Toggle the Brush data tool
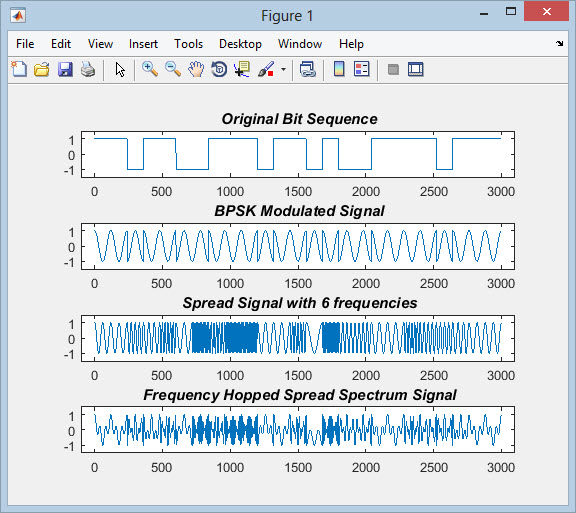 click(x=266, y=69)
